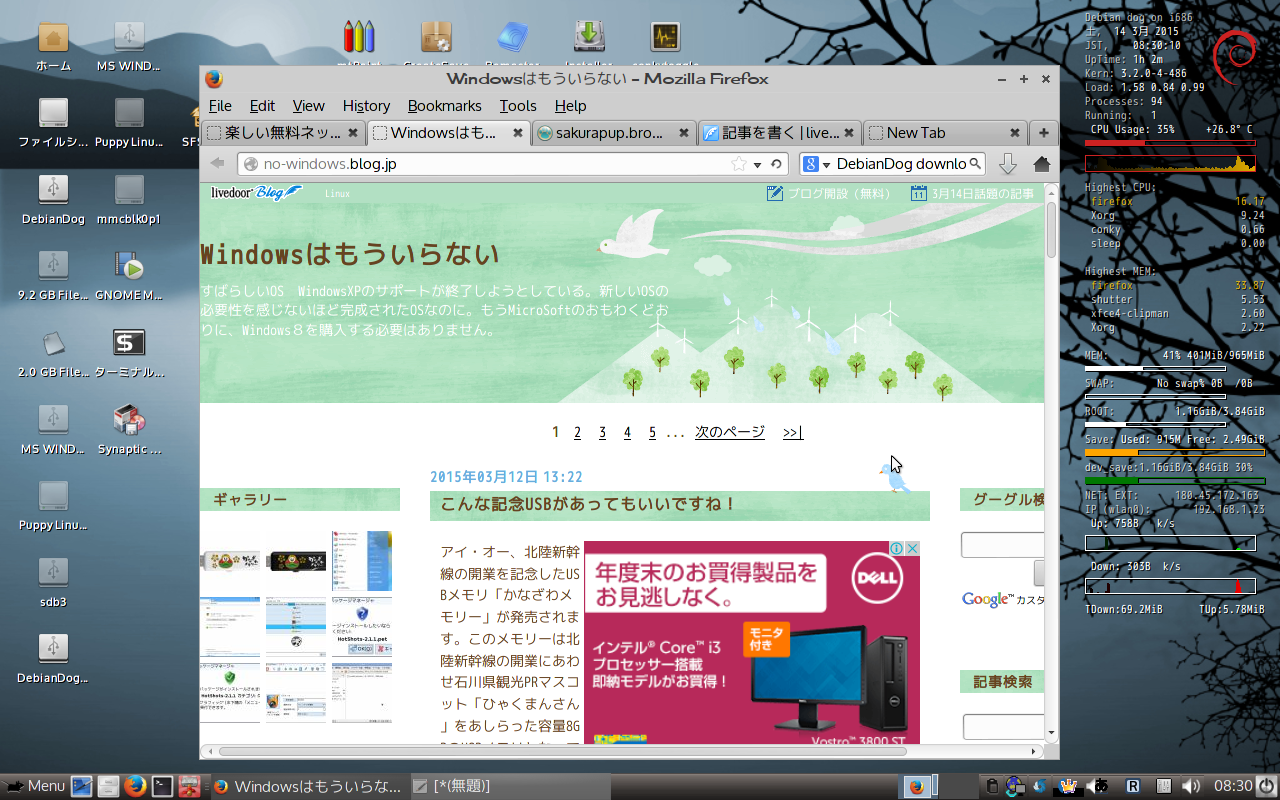
Task: Open the Bookmarks menu
Action: pos(444,106)
